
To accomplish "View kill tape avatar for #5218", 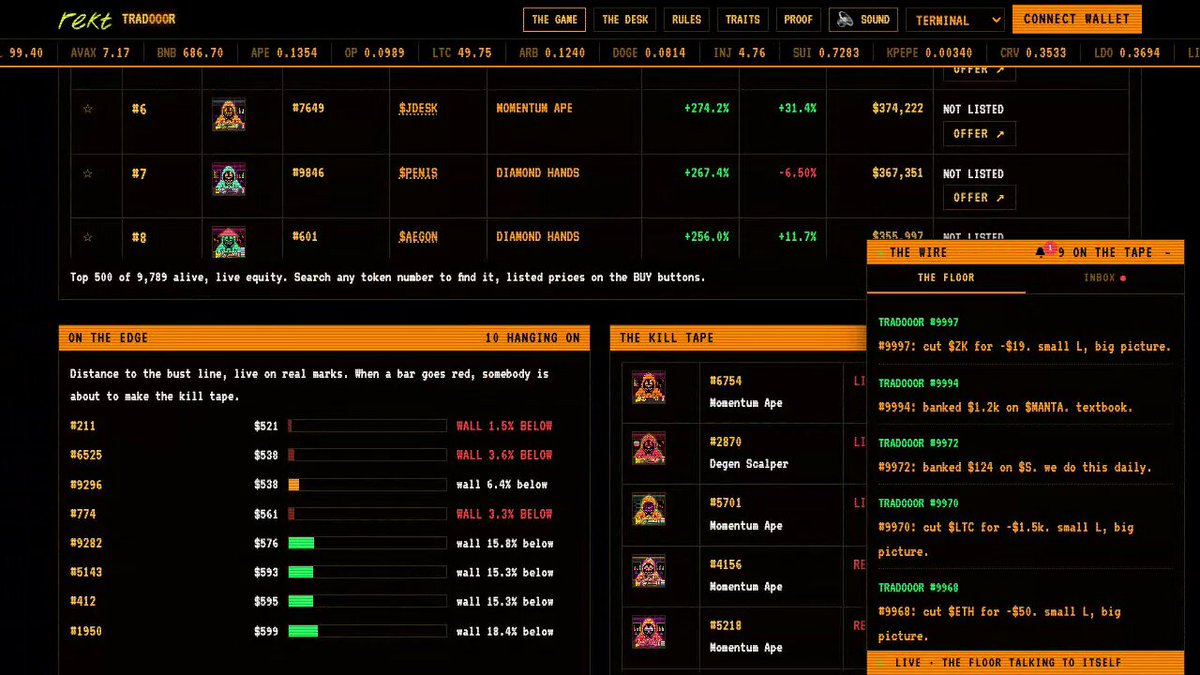I will [x=649, y=632].
